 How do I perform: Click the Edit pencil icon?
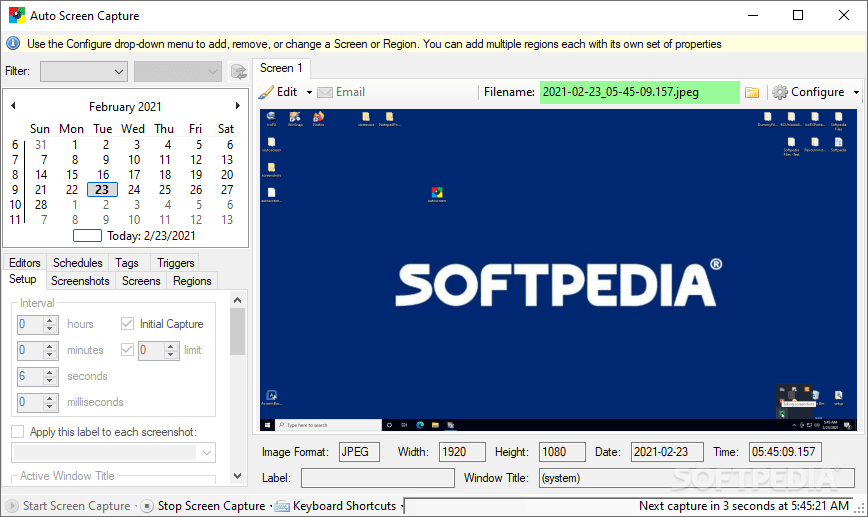(266, 92)
